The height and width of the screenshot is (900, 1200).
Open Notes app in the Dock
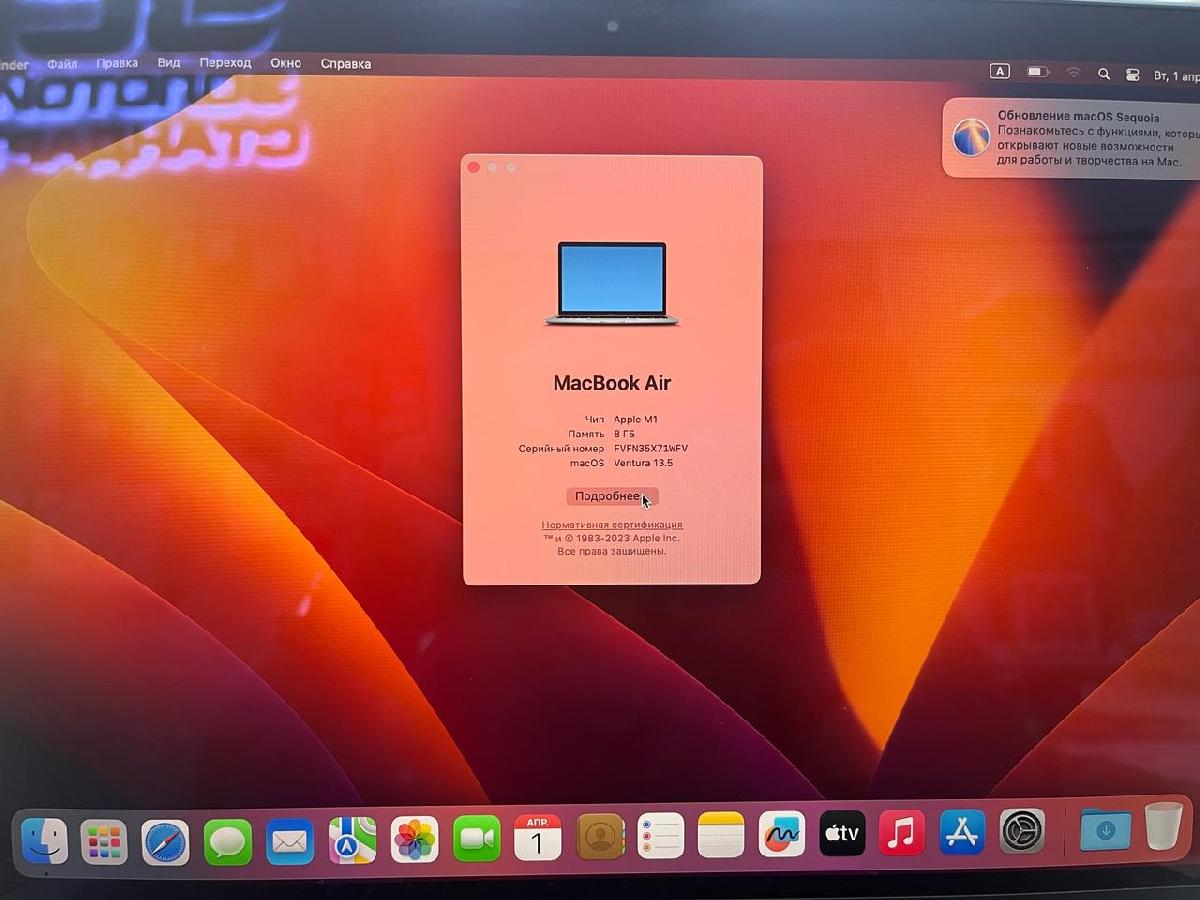[x=721, y=834]
